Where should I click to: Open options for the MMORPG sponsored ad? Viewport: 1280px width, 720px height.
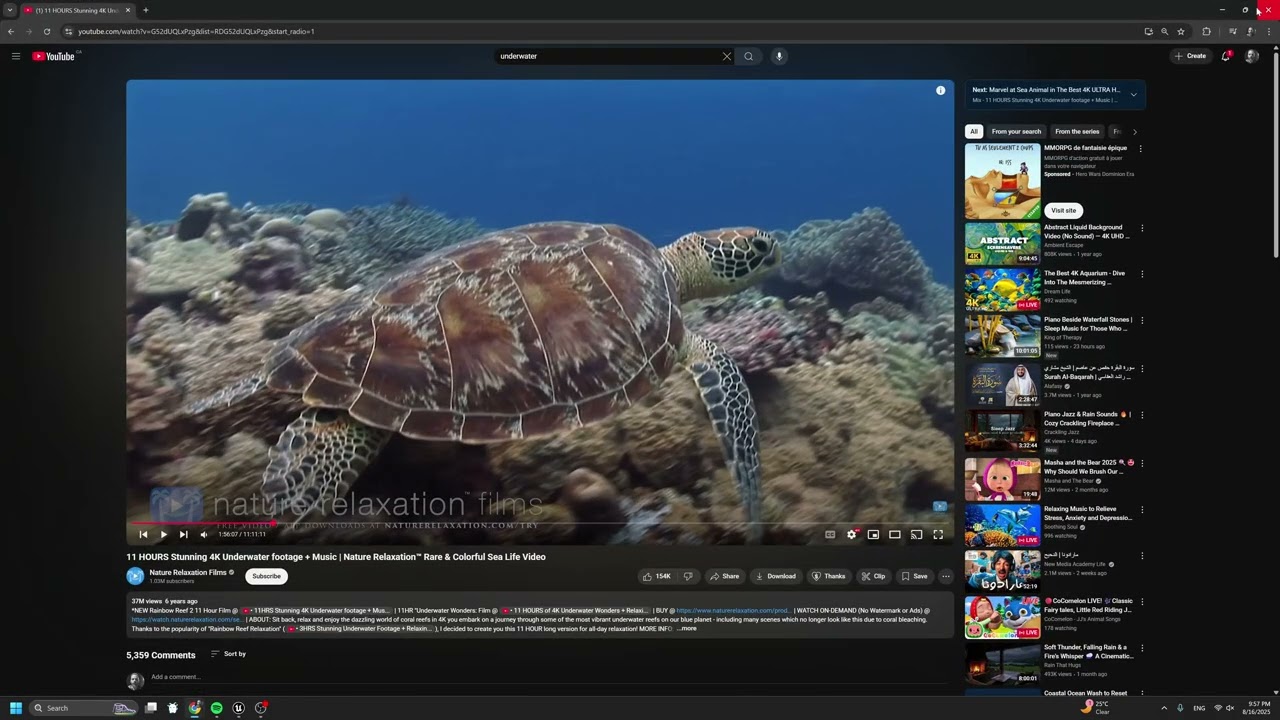(x=1141, y=149)
